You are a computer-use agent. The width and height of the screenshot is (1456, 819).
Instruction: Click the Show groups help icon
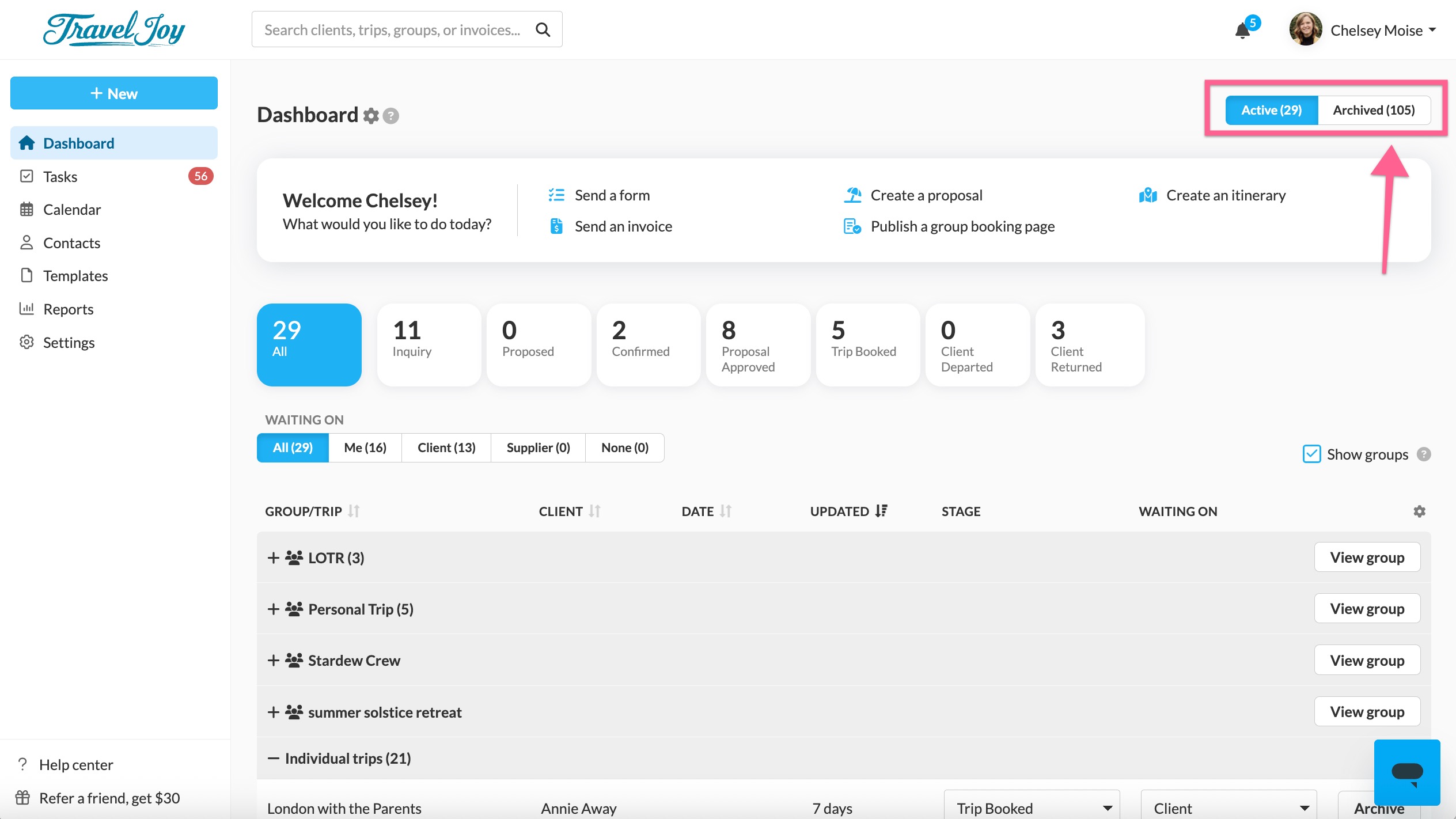pos(1424,454)
